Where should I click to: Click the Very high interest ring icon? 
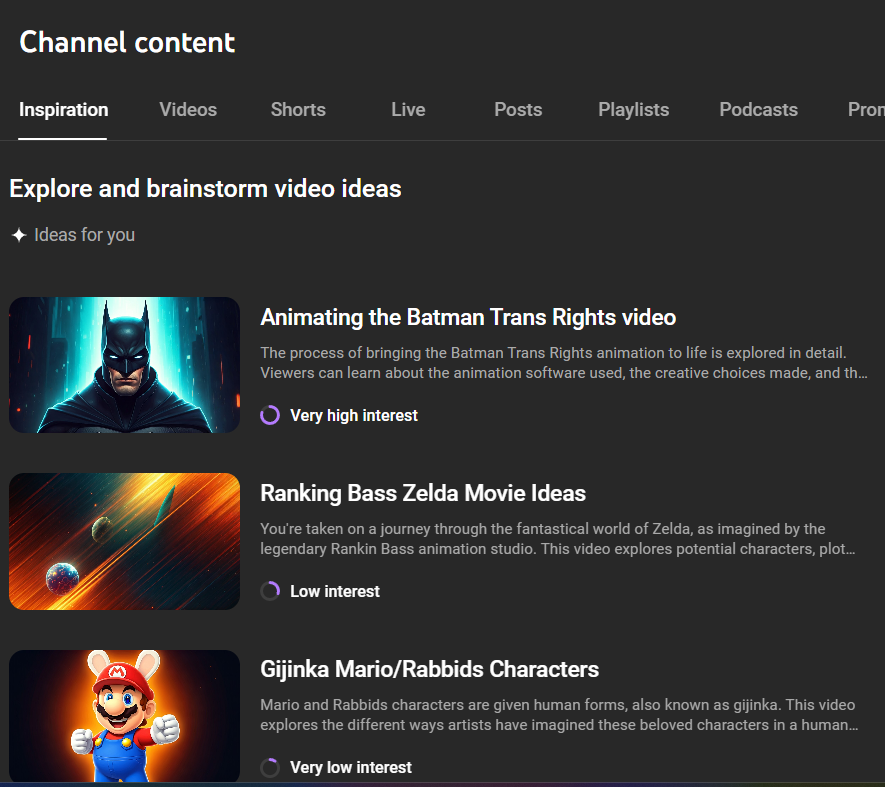[270, 415]
